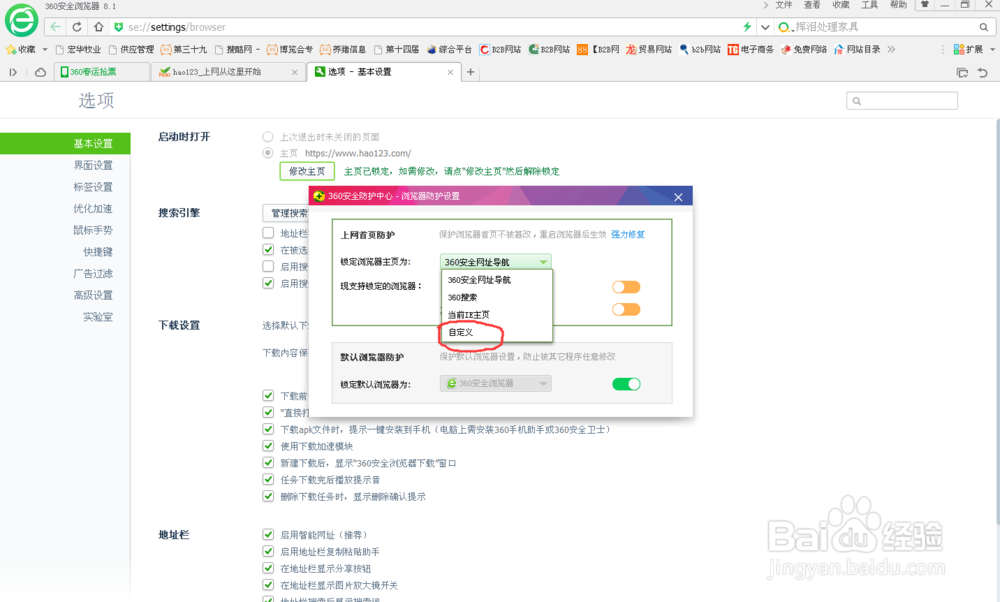Open the 工具 menu
Image resolution: width=1000 pixels, height=602 pixels.
[869, 5]
